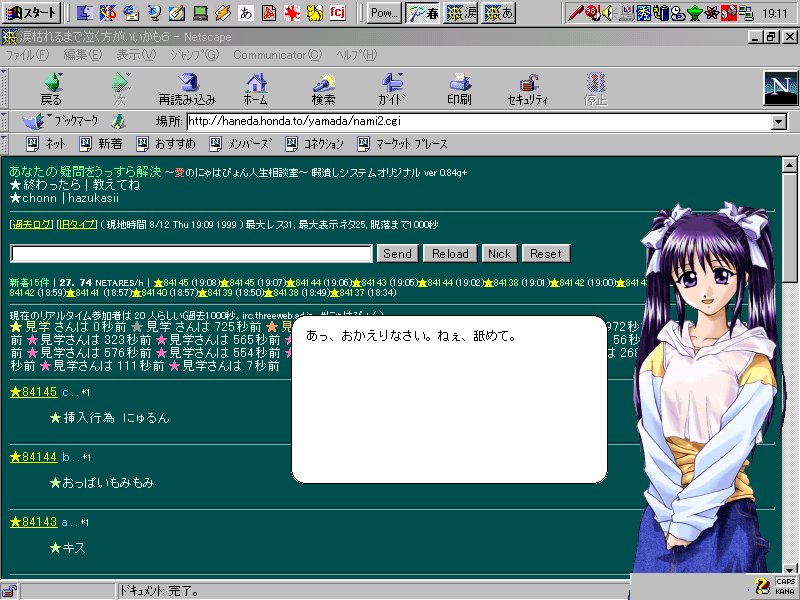Image resolution: width=800 pixels, height=600 pixels.
Task: Click the Stop (停止) toolbar icon
Action: (x=595, y=89)
